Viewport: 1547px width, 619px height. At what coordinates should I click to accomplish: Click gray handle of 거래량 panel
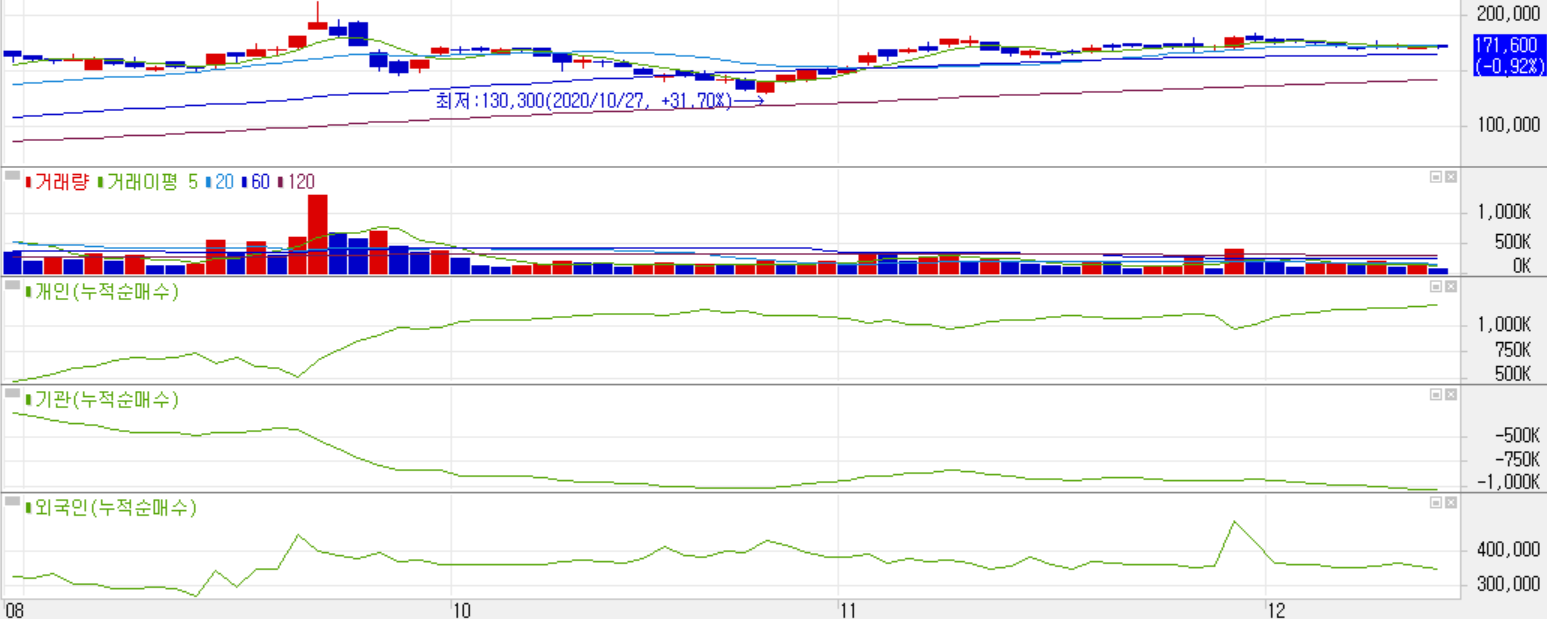tap(12, 175)
